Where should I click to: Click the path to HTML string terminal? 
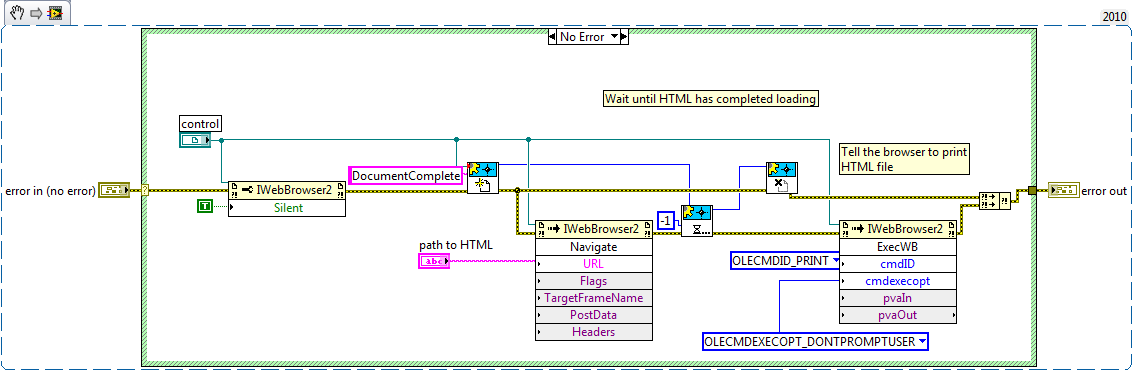pyautogui.click(x=434, y=262)
